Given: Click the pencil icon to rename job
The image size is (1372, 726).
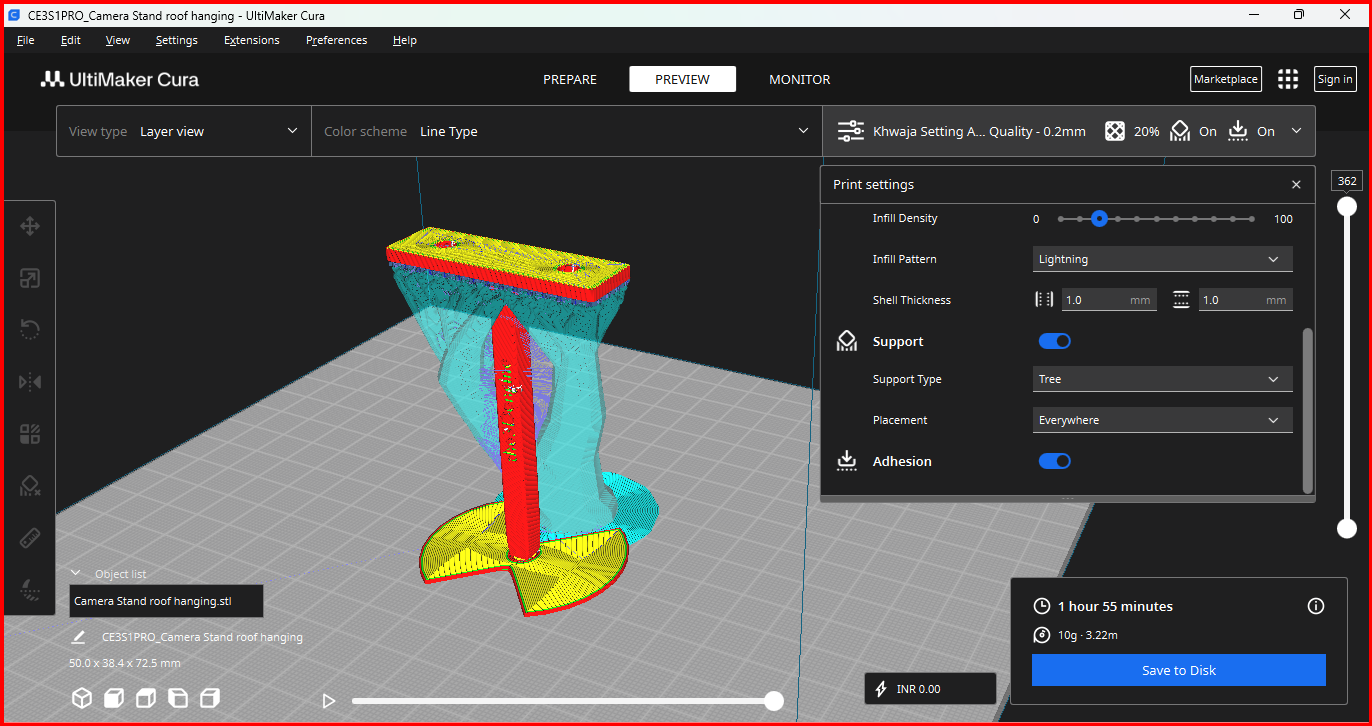Looking at the screenshot, I should (78, 637).
